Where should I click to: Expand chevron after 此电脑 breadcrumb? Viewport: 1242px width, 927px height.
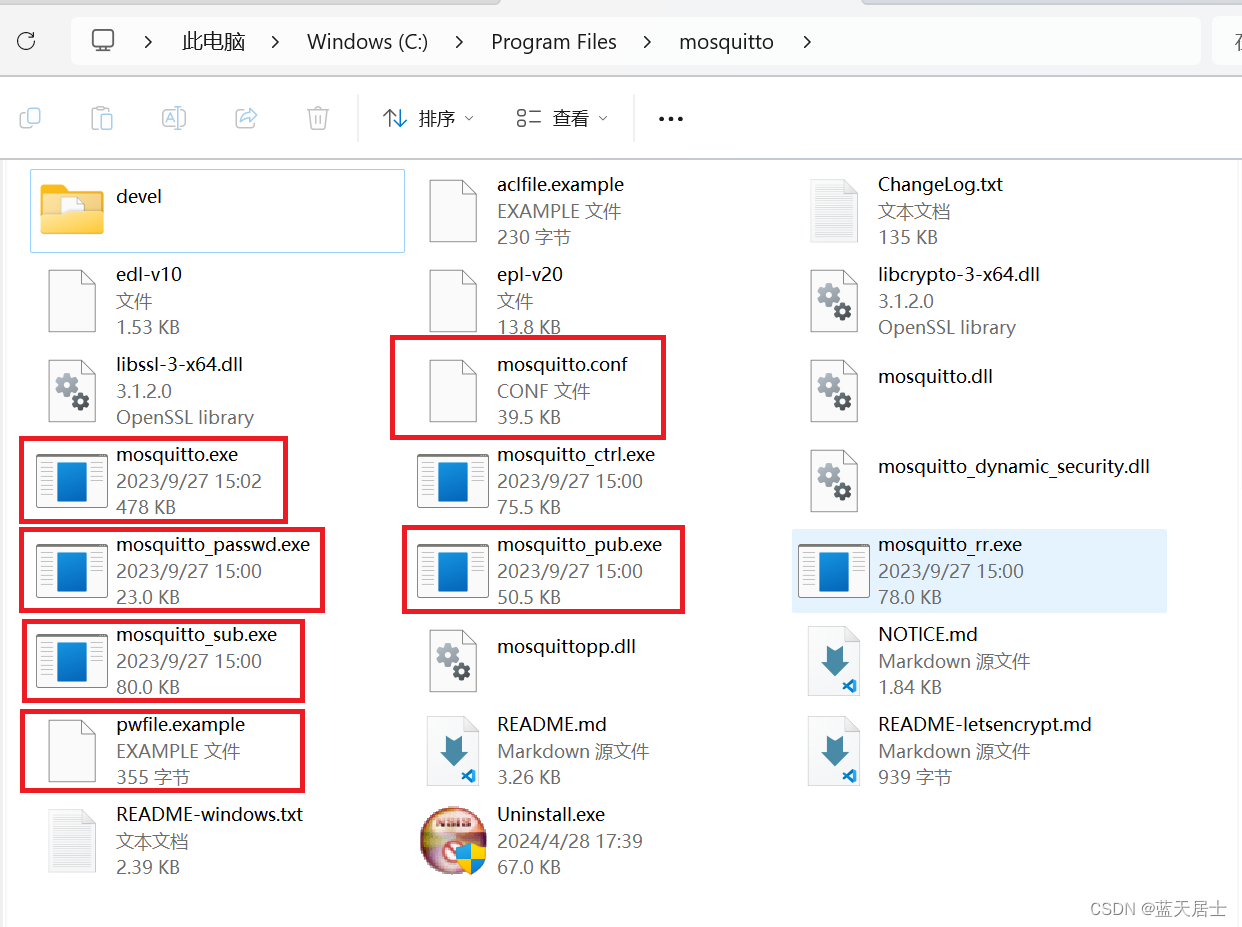tap(274, 42)
